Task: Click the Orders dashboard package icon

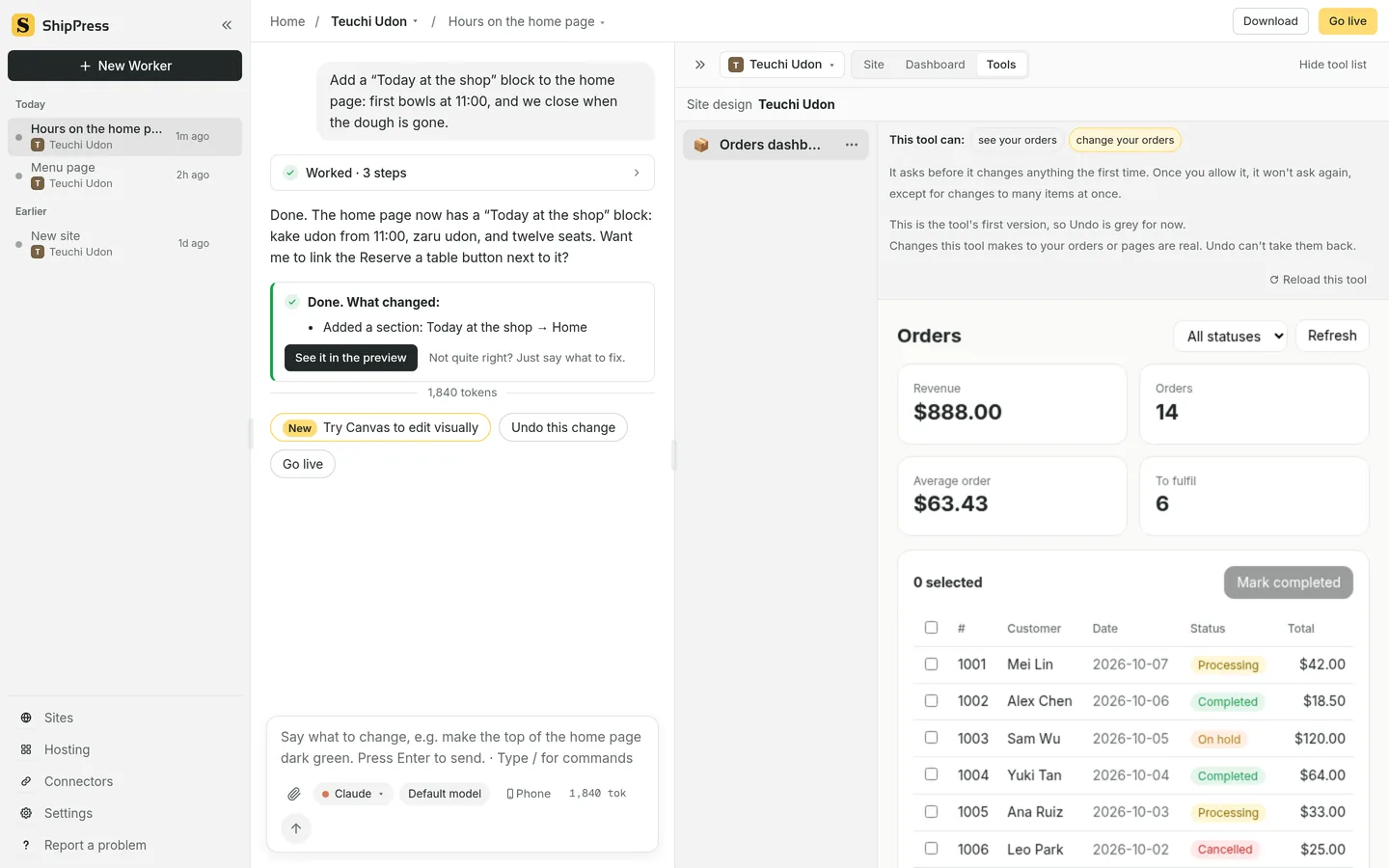Action: 701,145
